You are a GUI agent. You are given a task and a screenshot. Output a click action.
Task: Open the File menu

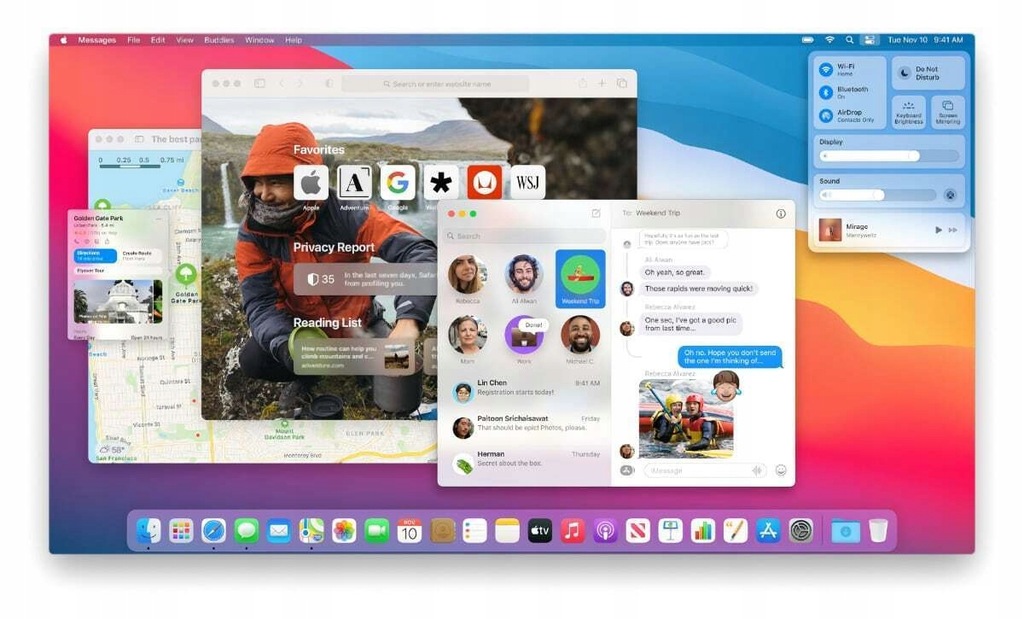coord(134,40)
